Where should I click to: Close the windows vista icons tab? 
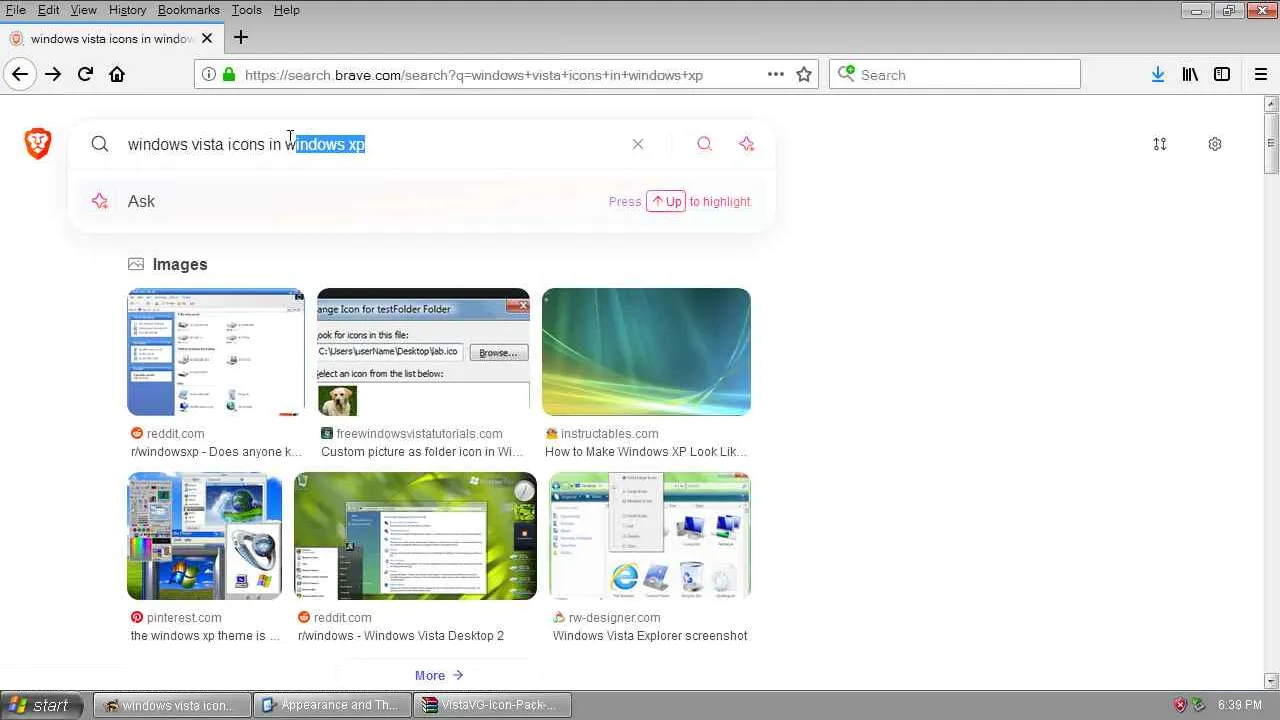coord(207,38)
